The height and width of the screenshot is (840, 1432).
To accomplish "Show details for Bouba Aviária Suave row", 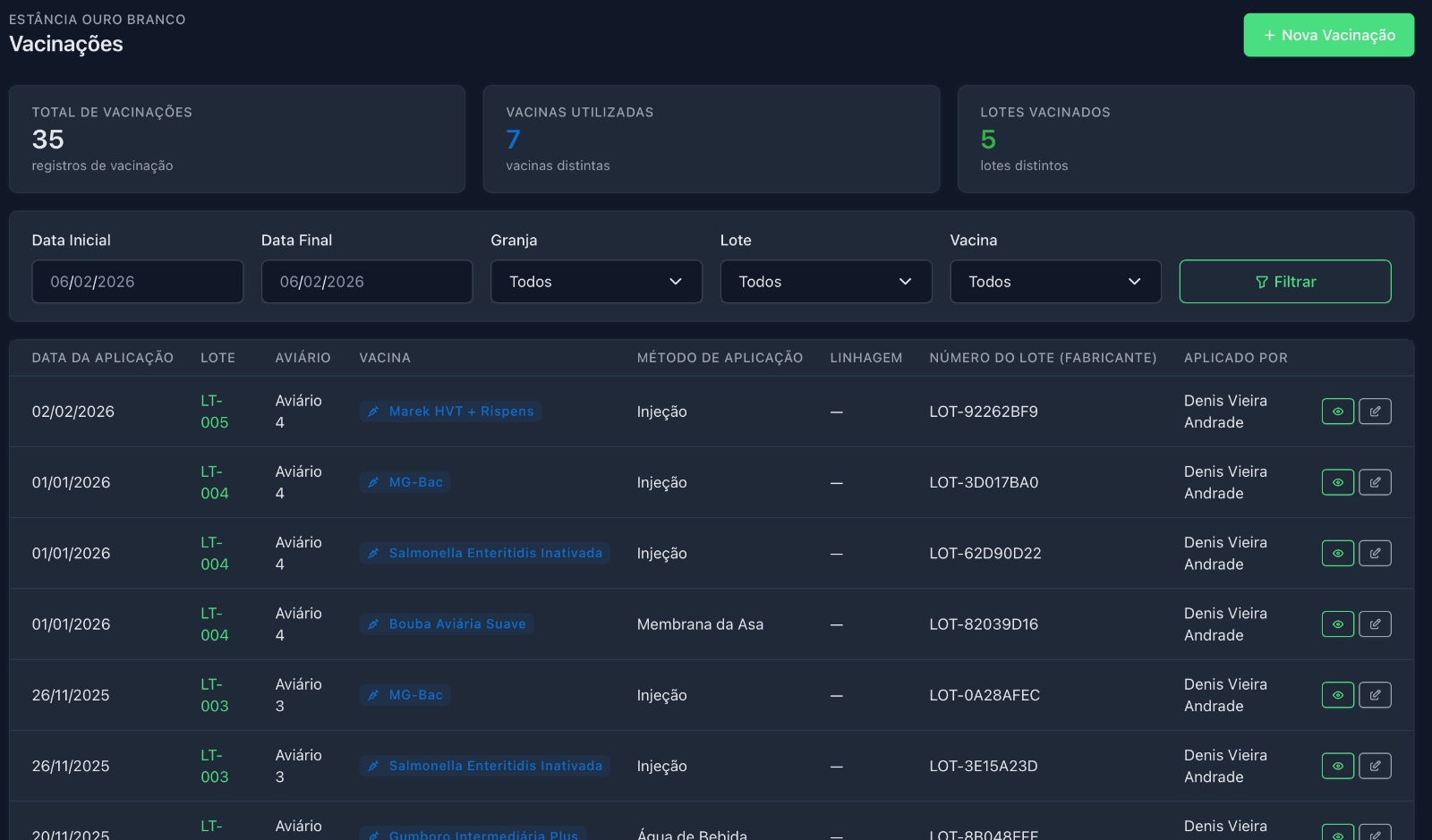I will [1337, 624].
